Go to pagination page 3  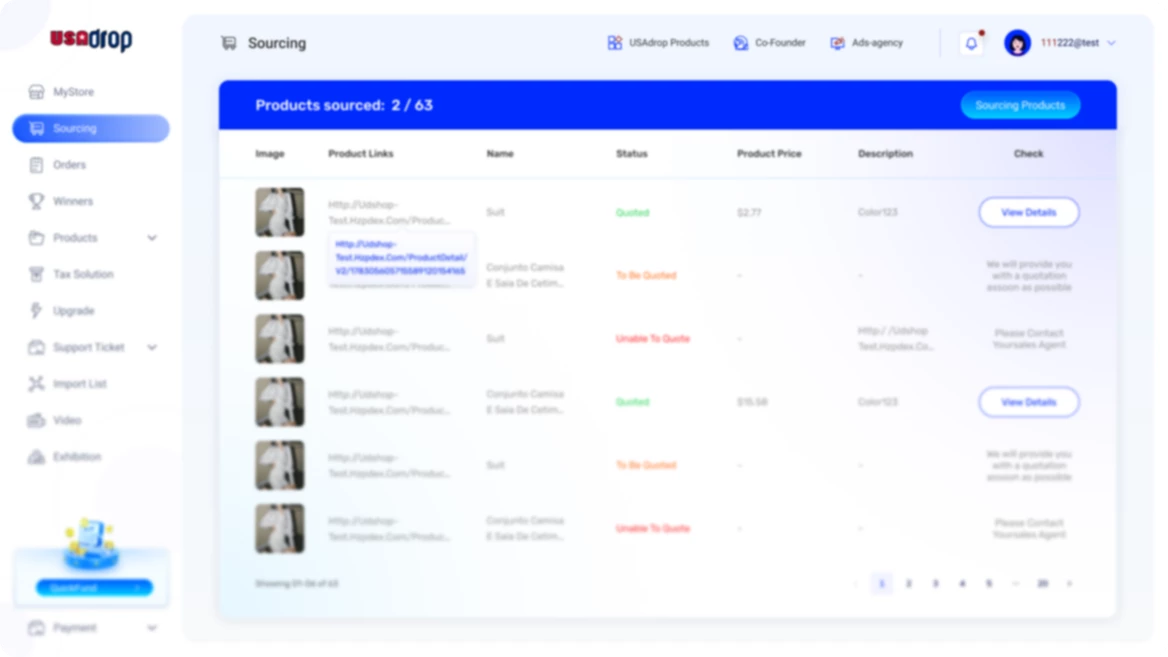935,582
